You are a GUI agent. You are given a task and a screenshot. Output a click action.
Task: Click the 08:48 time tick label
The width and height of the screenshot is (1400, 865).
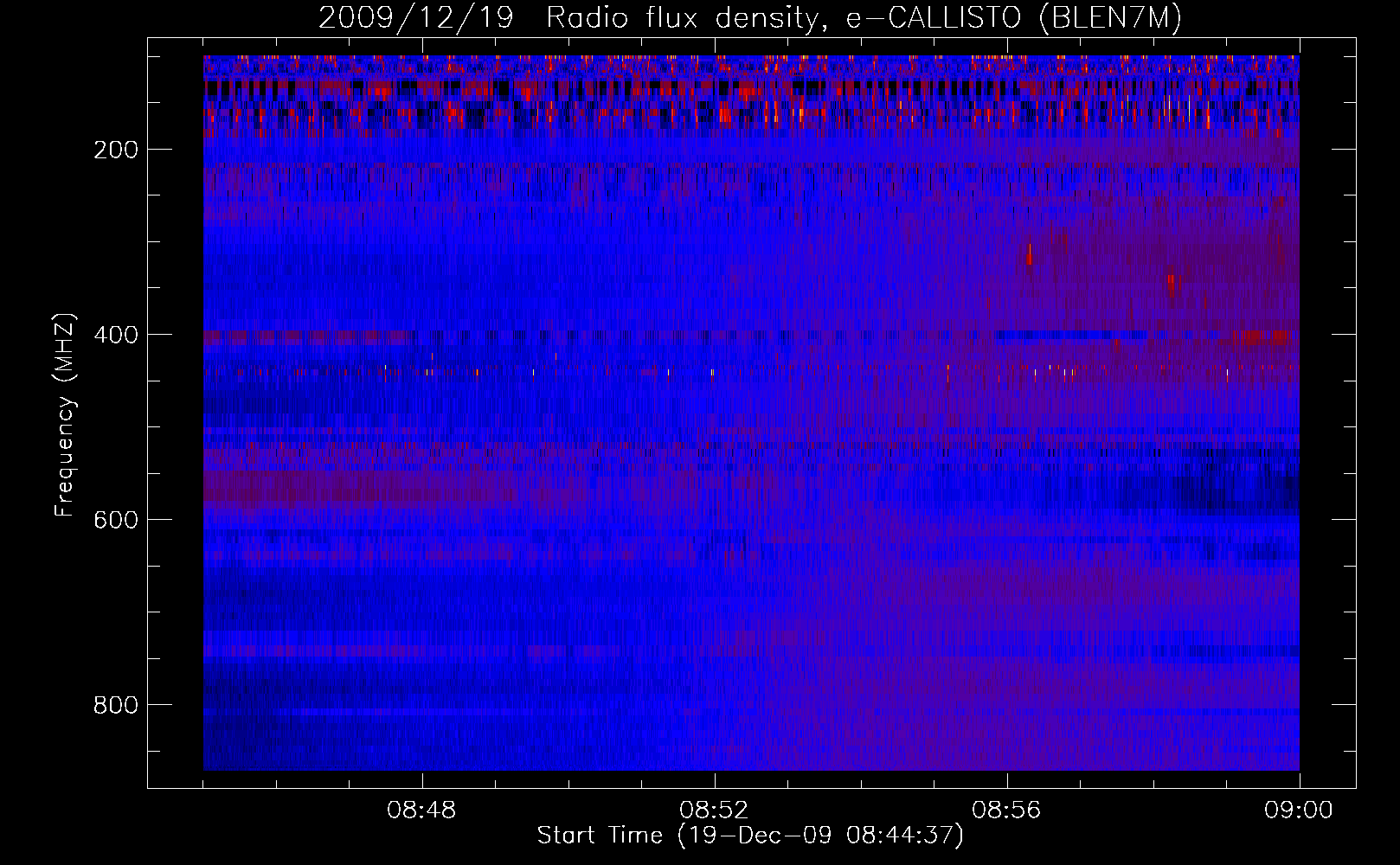coord(421,811)
